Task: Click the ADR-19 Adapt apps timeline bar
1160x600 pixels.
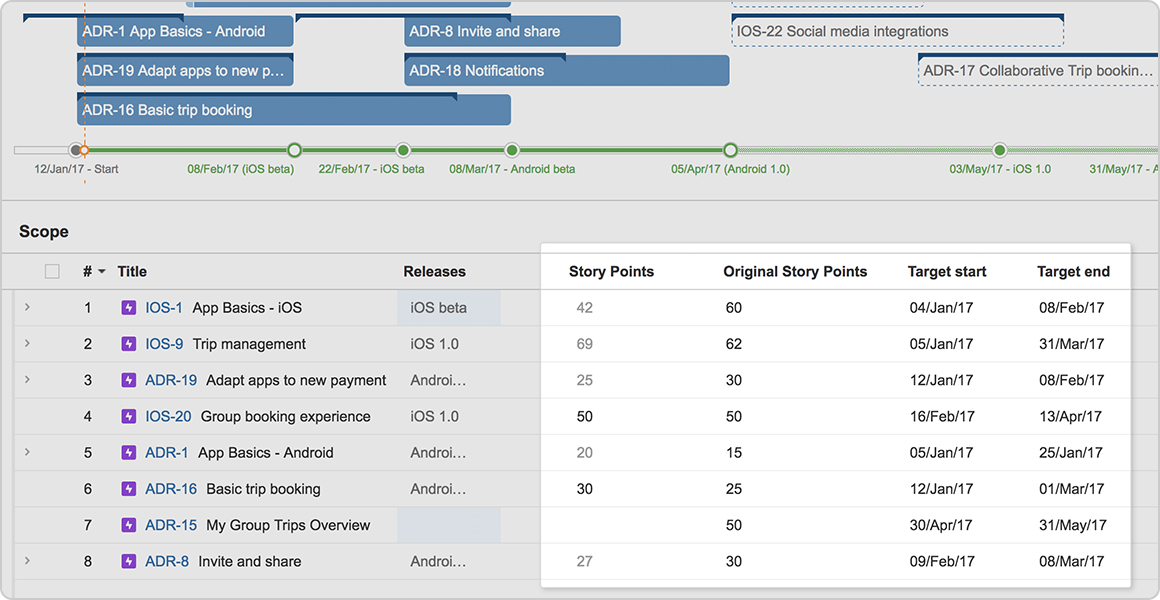Action: pyautogui.click(x=185, y=71)
